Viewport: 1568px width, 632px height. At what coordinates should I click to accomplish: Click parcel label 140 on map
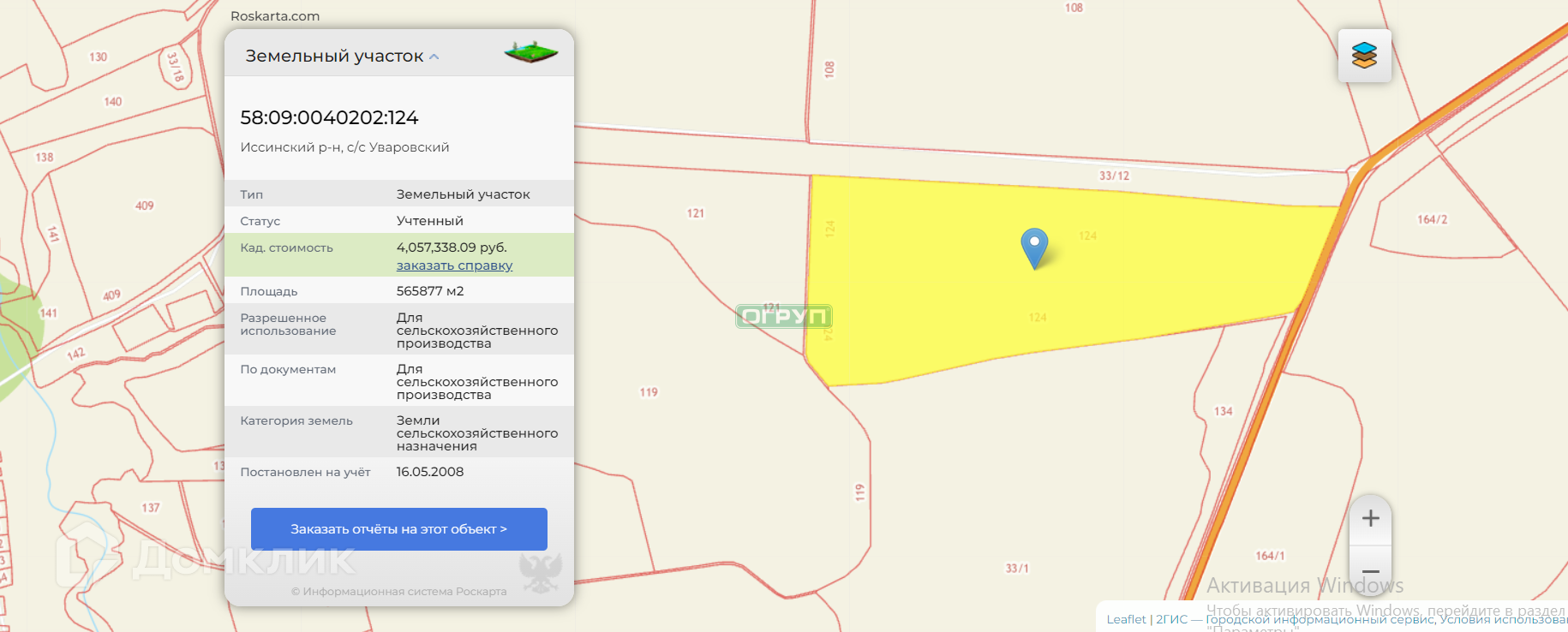(x=113, y=102)
